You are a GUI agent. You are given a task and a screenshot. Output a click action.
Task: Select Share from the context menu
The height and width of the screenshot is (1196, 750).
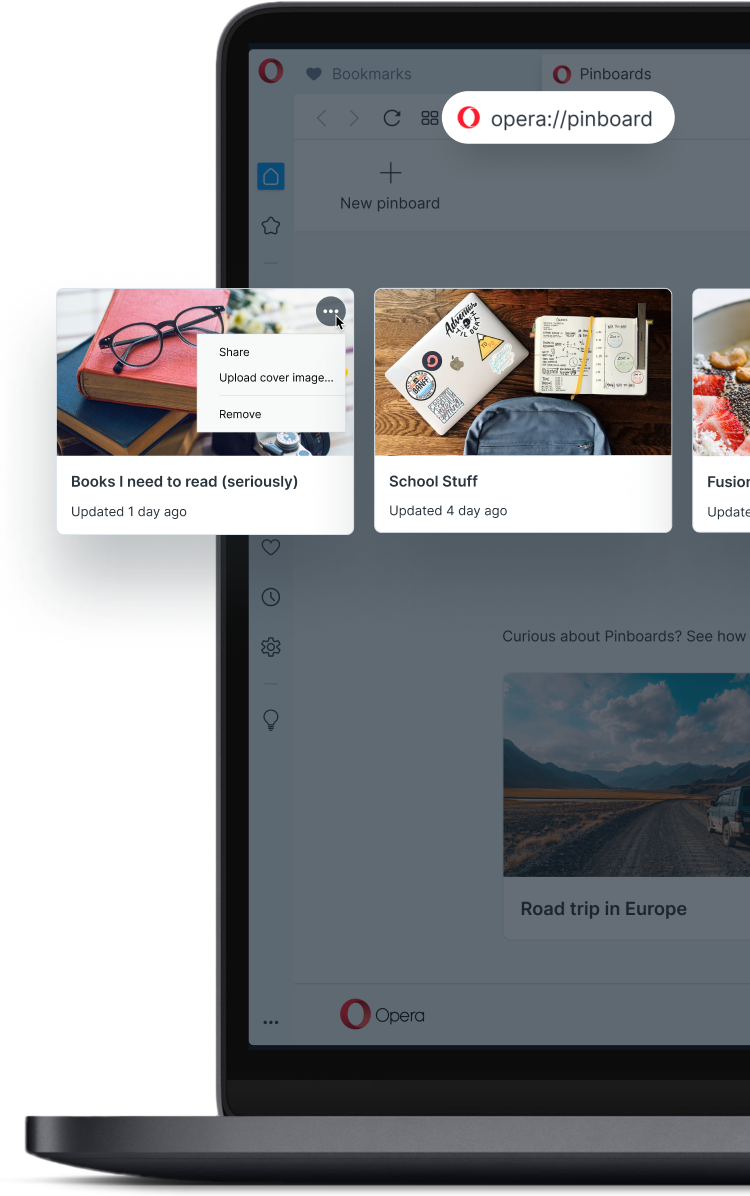tap(234, 352)
